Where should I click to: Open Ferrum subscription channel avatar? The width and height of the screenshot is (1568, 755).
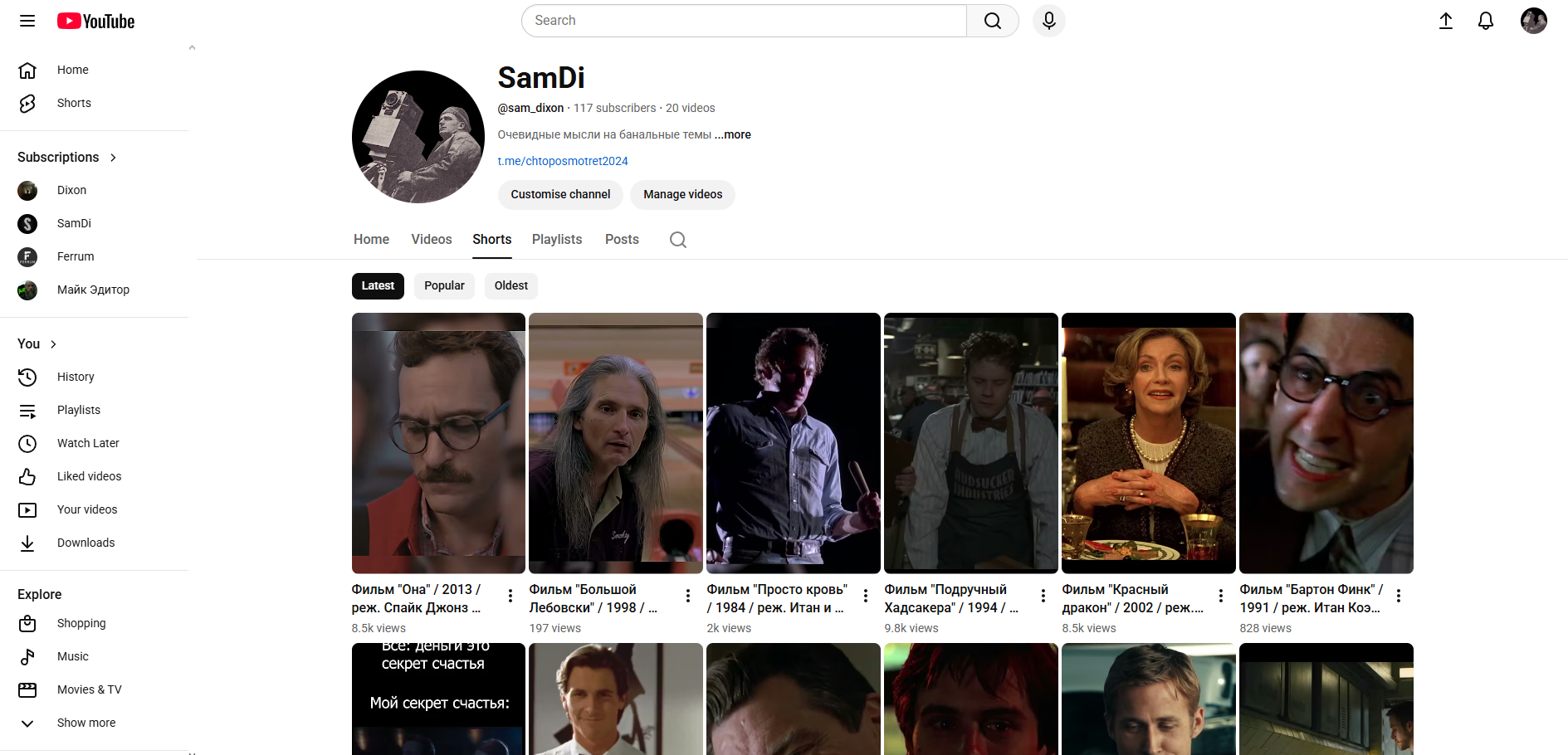27,257
